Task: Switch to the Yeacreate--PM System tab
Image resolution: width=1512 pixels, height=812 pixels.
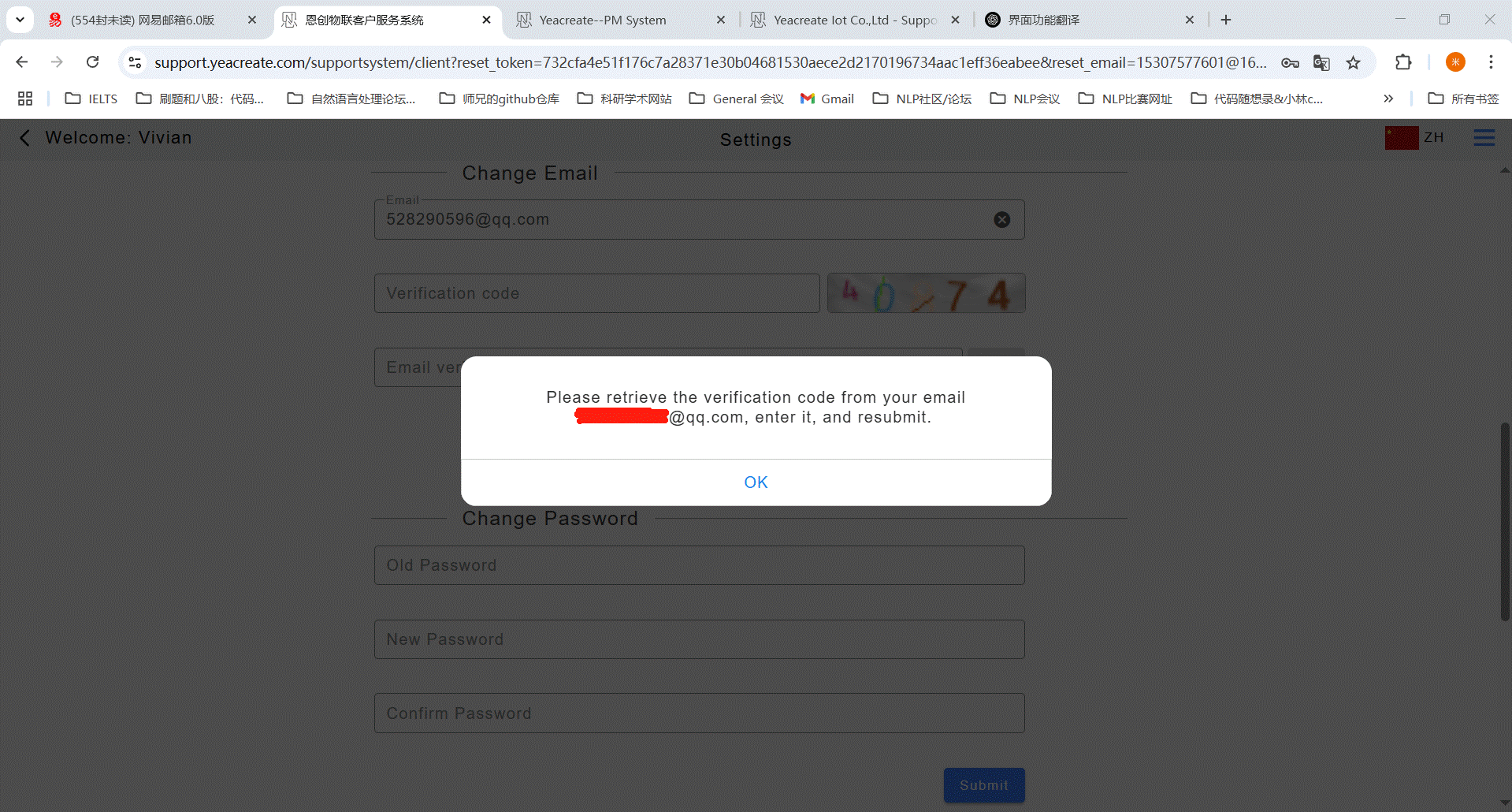Action: click(603, 20)
